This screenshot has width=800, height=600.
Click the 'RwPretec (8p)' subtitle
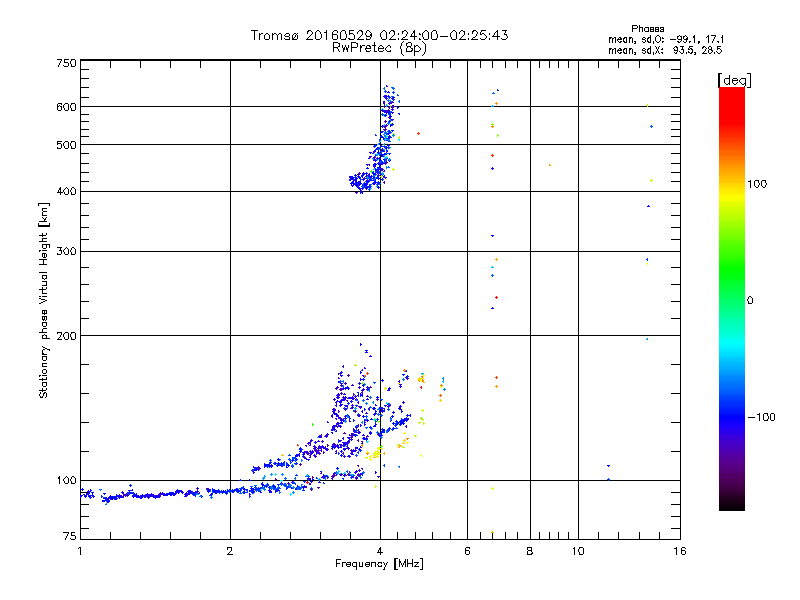coord(379,48)
